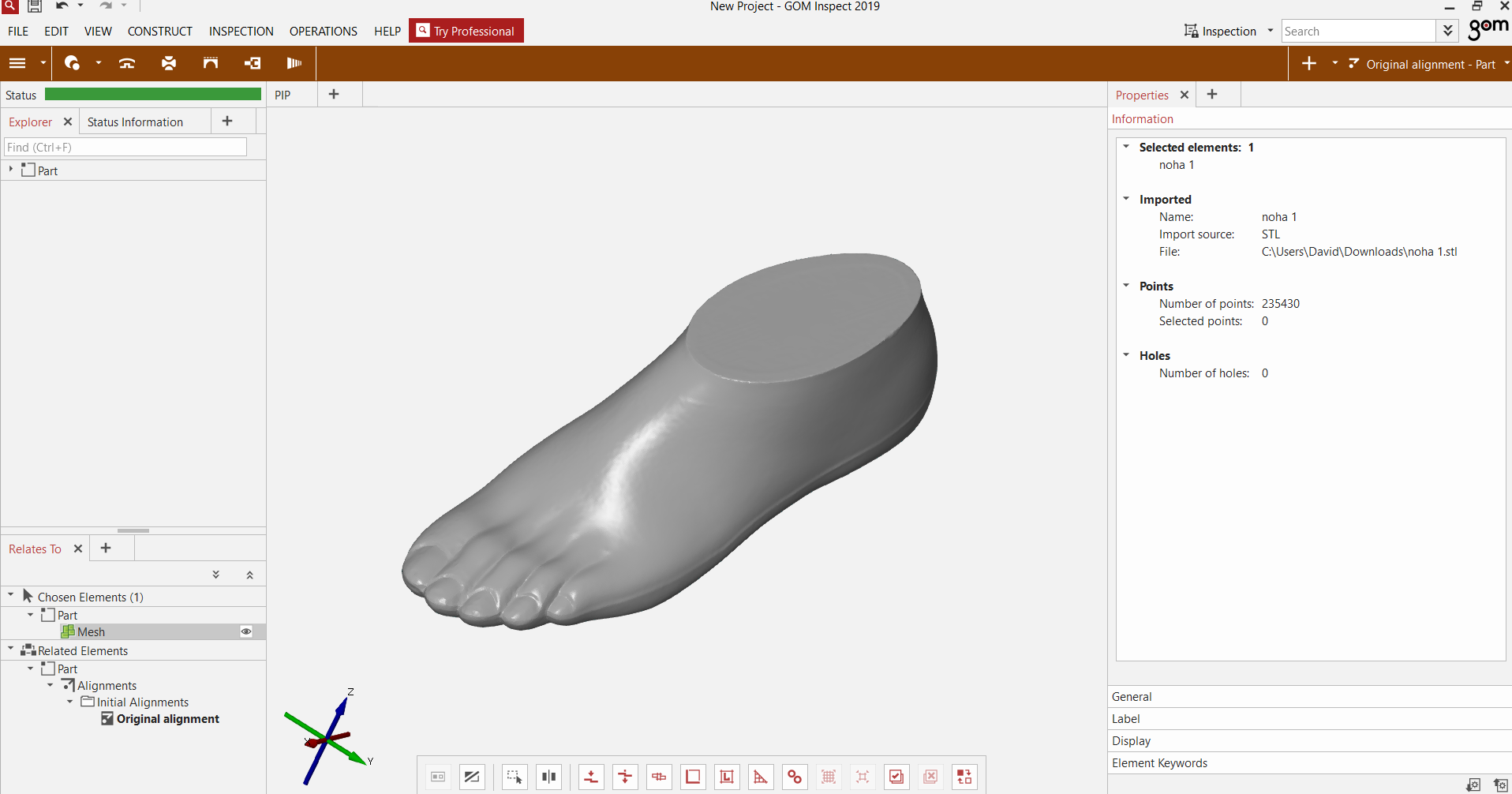Collapse the Holes section in Properties
1512x794 pixels.
(x=1126, y=355)
